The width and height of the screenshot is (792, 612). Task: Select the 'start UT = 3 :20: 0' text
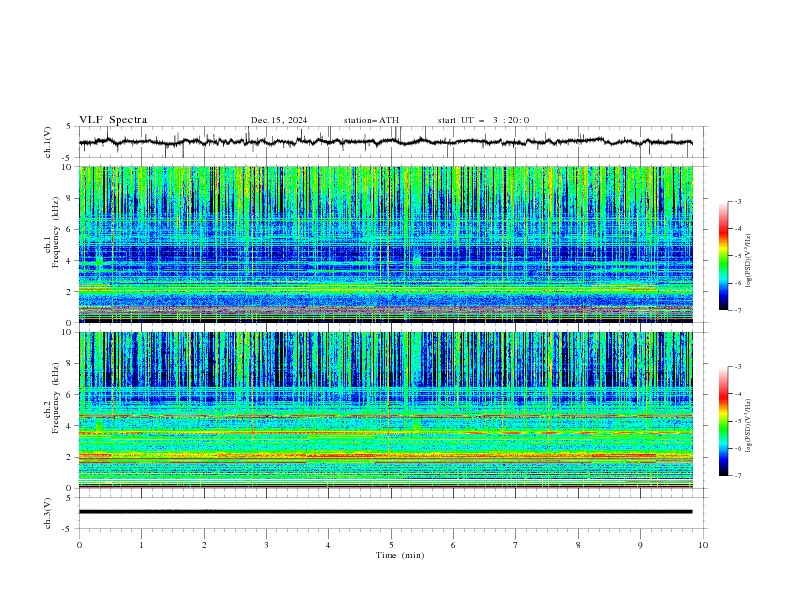(x=483, y=120)
